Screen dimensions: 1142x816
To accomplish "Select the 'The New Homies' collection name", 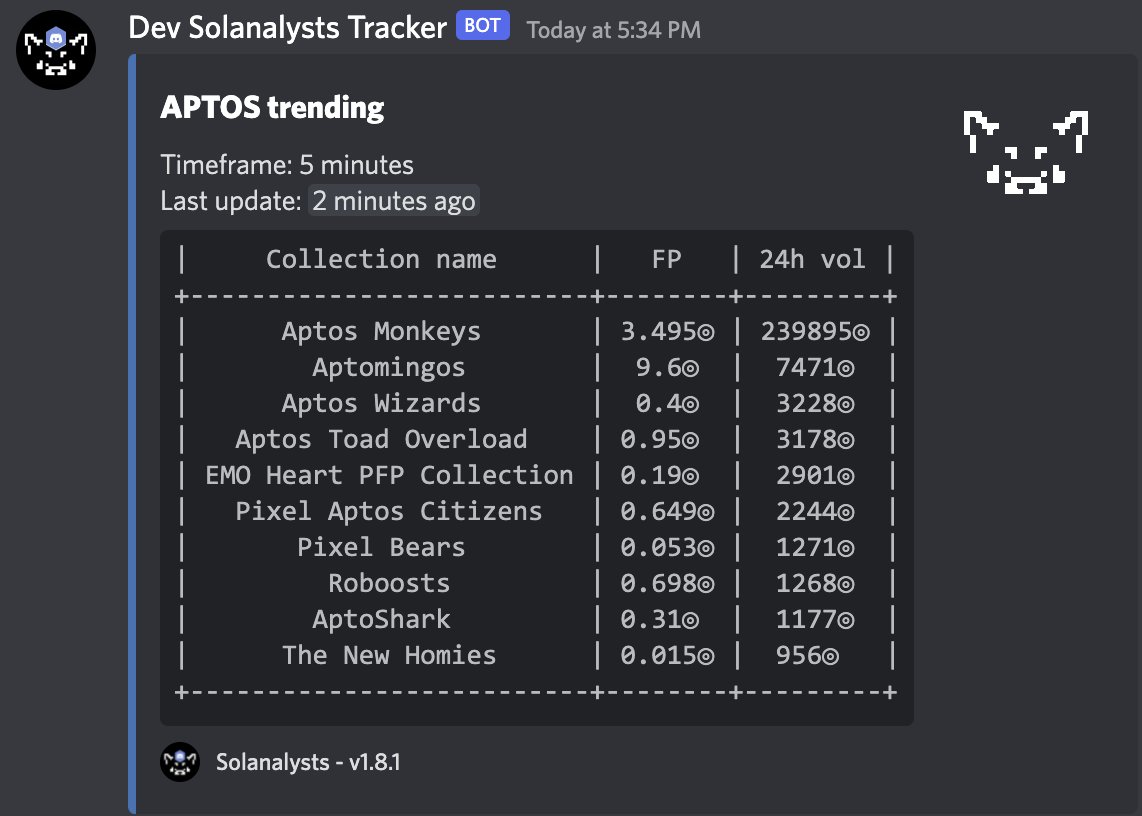I will point(389,656).
